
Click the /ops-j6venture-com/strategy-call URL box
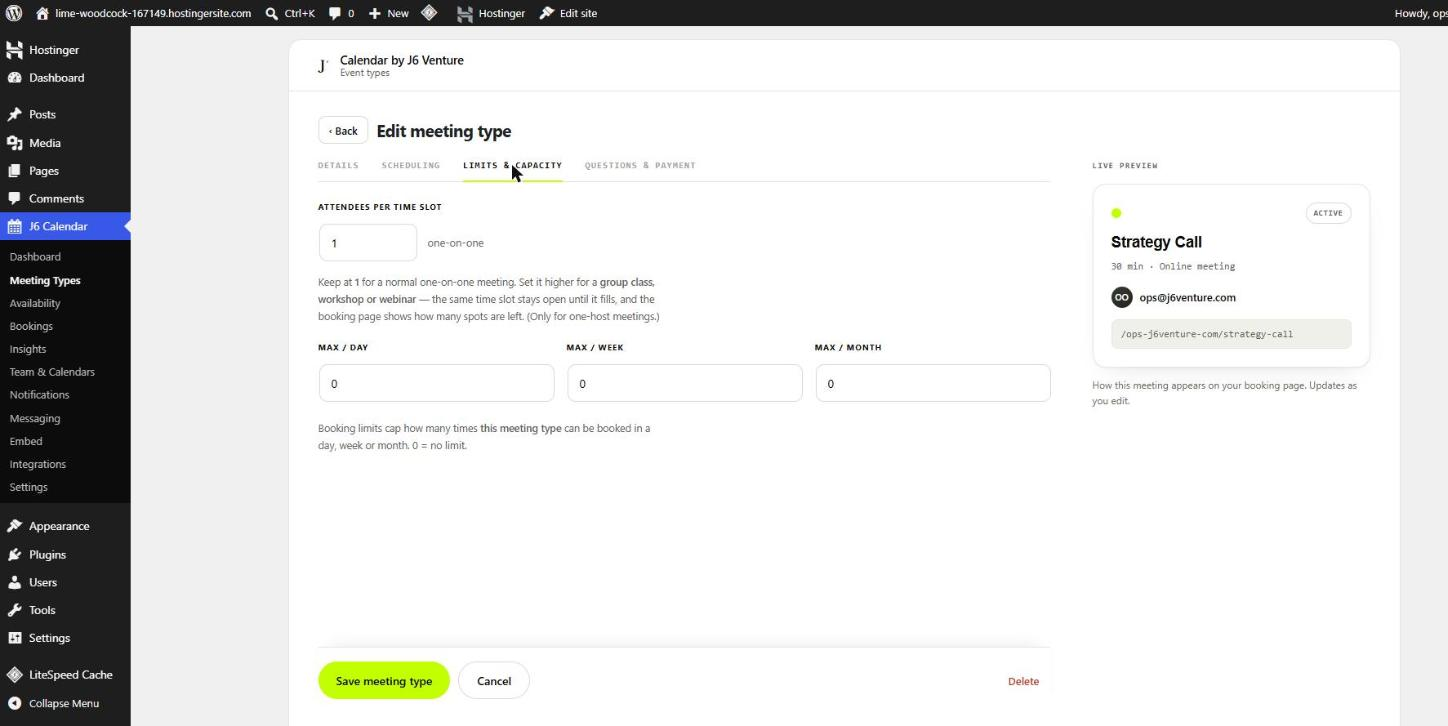click(1231, 334)
